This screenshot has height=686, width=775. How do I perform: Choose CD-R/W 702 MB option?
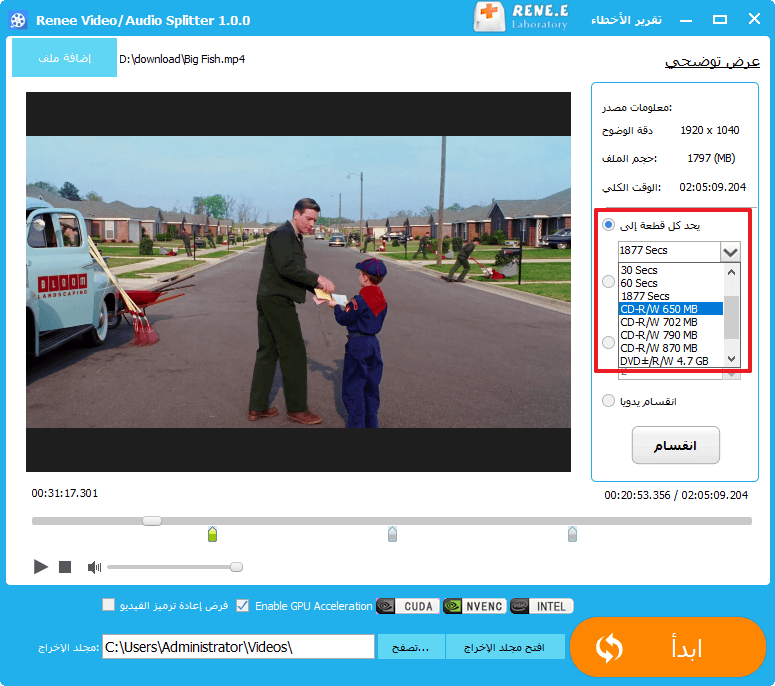click(671, 322)
